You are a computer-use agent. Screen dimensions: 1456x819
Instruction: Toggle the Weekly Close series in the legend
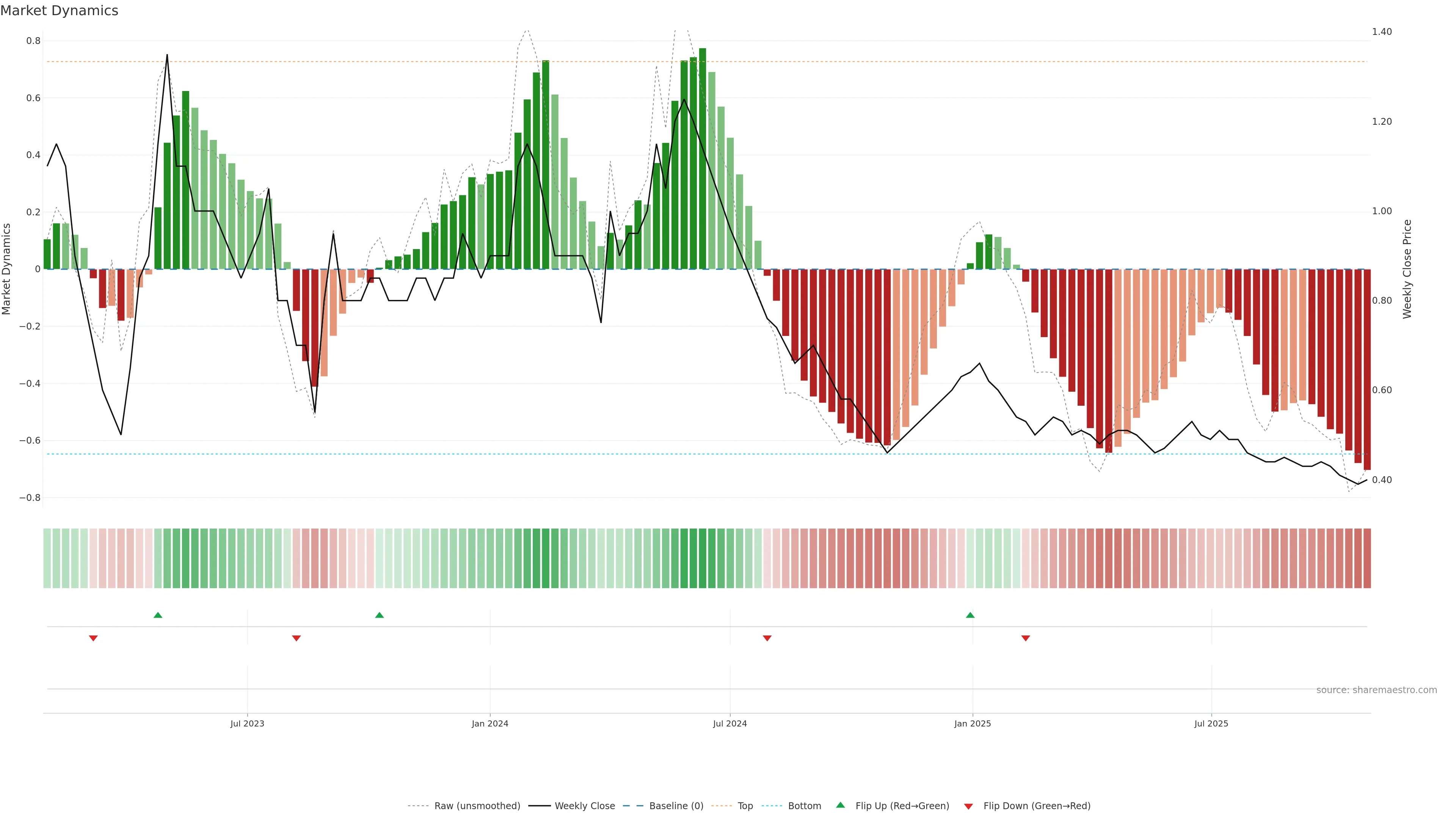[x=584, y=806]
